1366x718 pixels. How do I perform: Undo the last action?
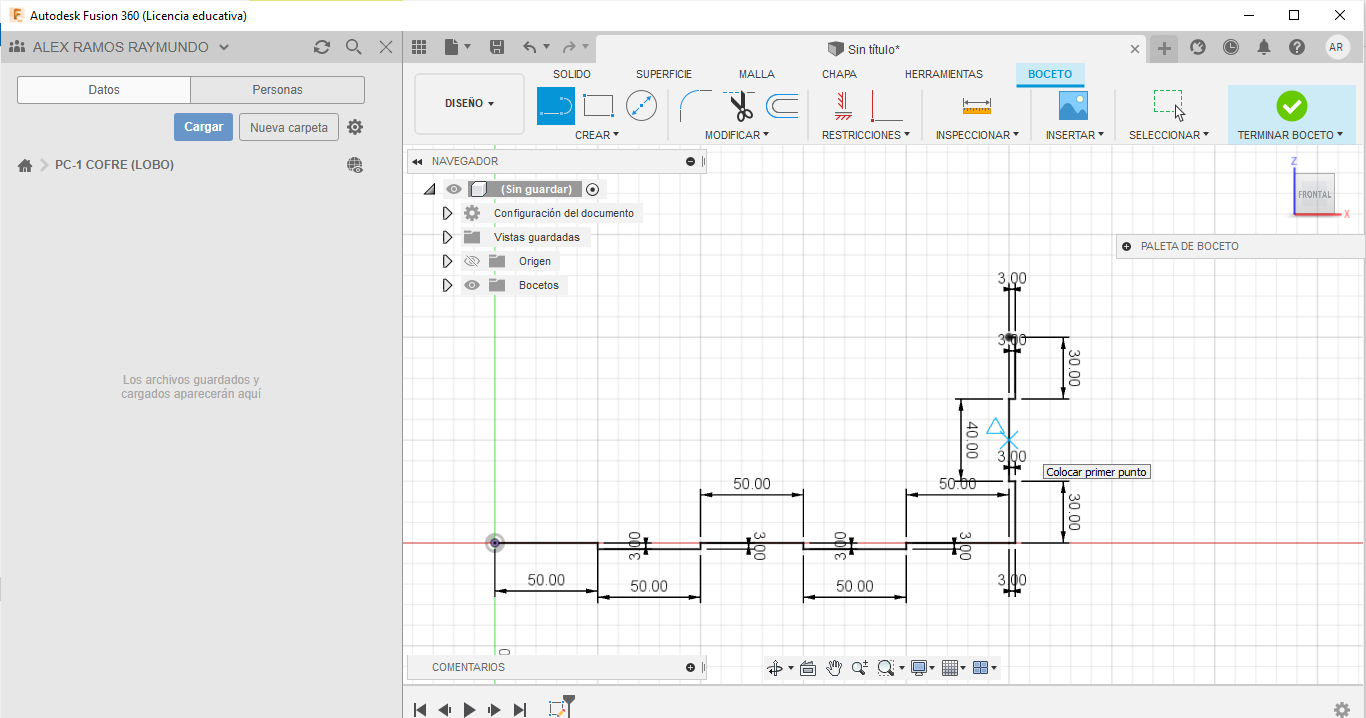530,47
